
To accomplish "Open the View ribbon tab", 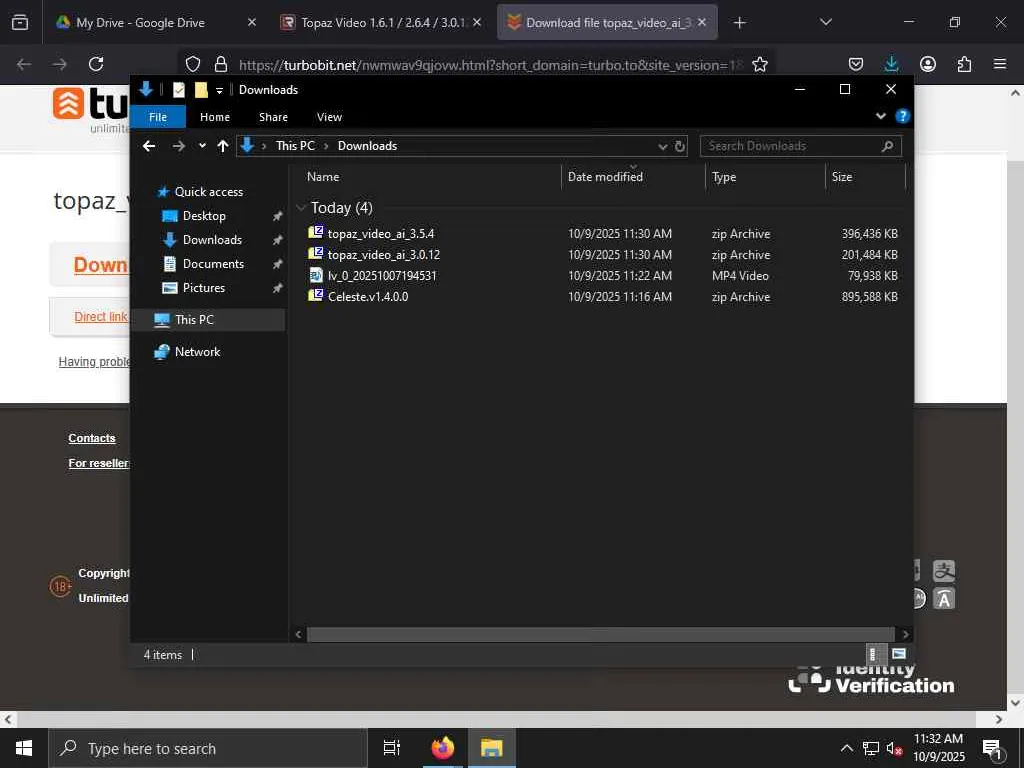I will click(329, 117).
